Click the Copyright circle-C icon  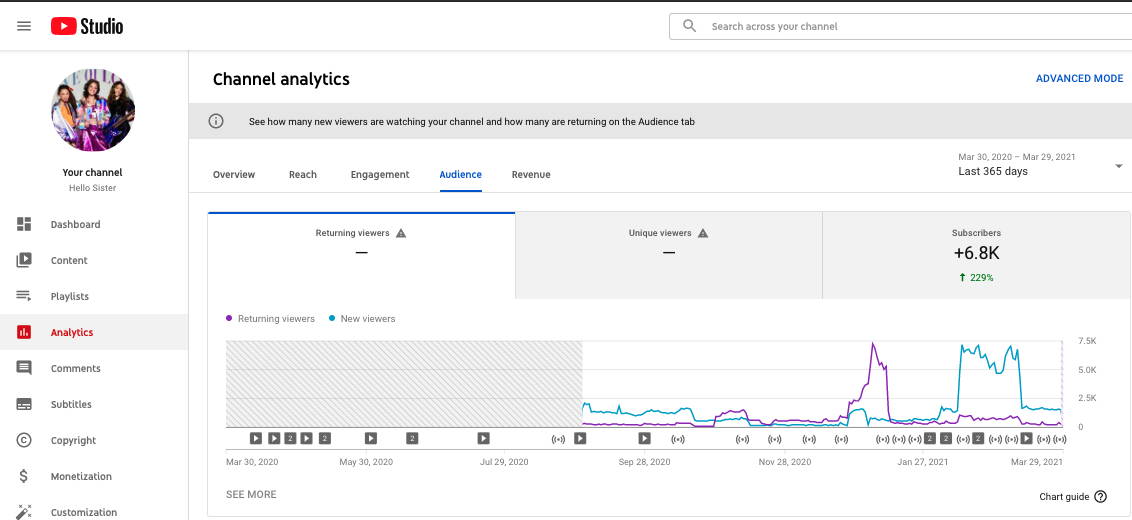[x=24, y=441]
